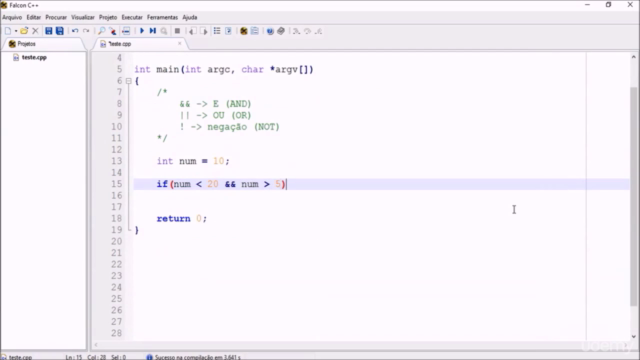Click line number 20 in the gutter
The width and height of the screenshot is (640, 360).
coord(117,242)
